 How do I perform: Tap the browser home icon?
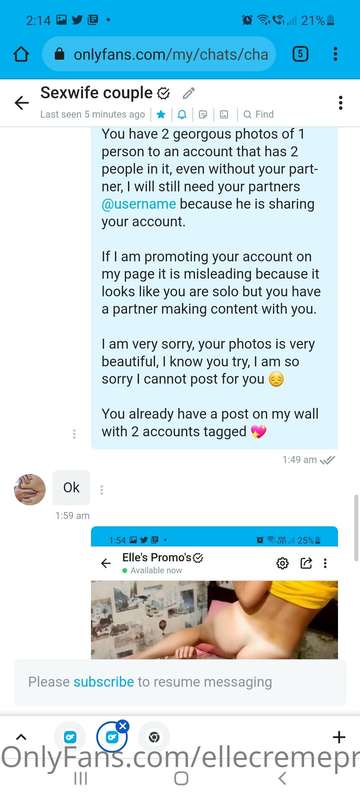tap(21, 54)
